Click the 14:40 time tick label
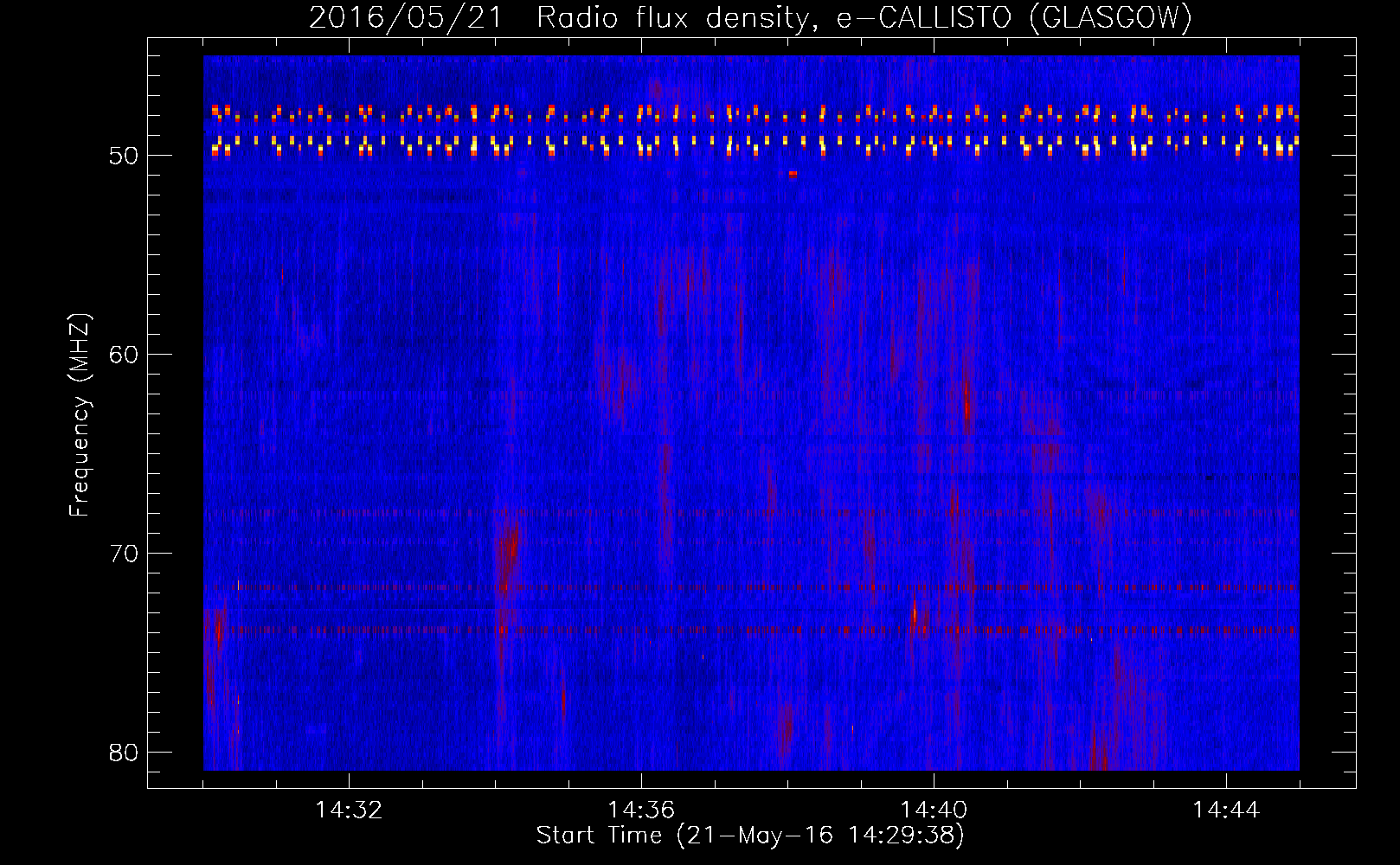 coord(934,810)
